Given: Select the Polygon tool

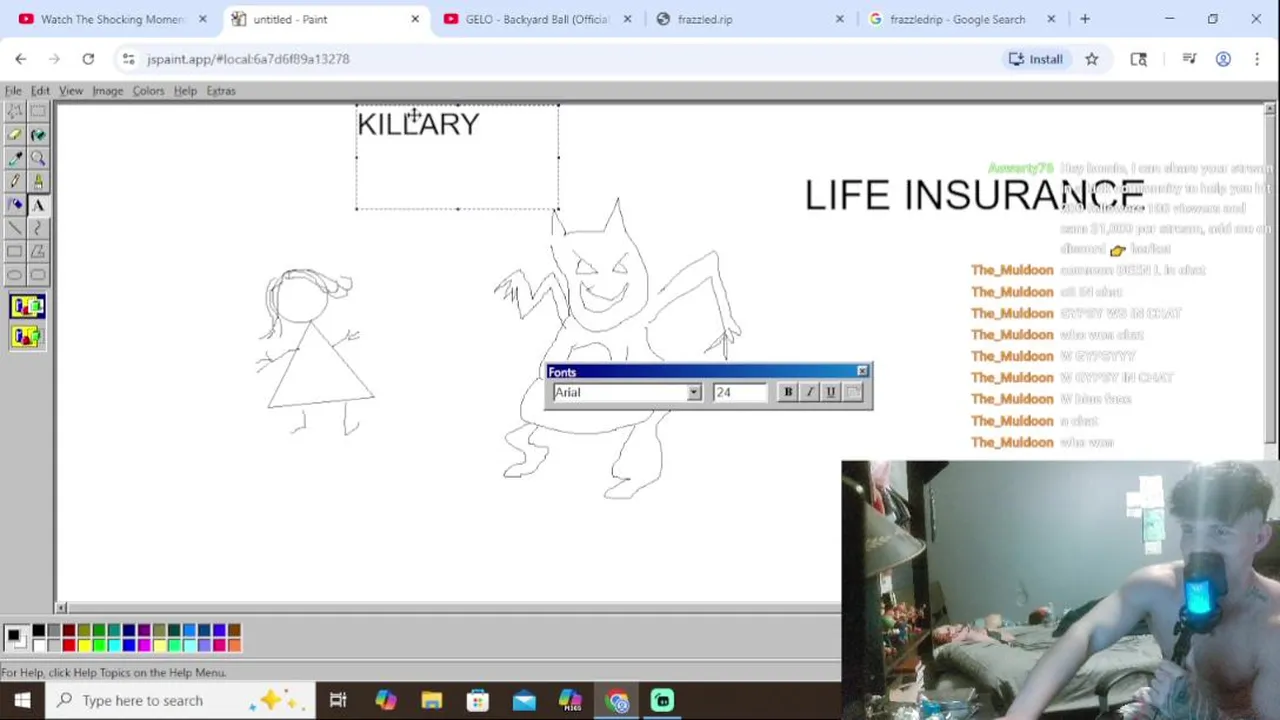Looking at the screenshot, I should click(38, 251).
